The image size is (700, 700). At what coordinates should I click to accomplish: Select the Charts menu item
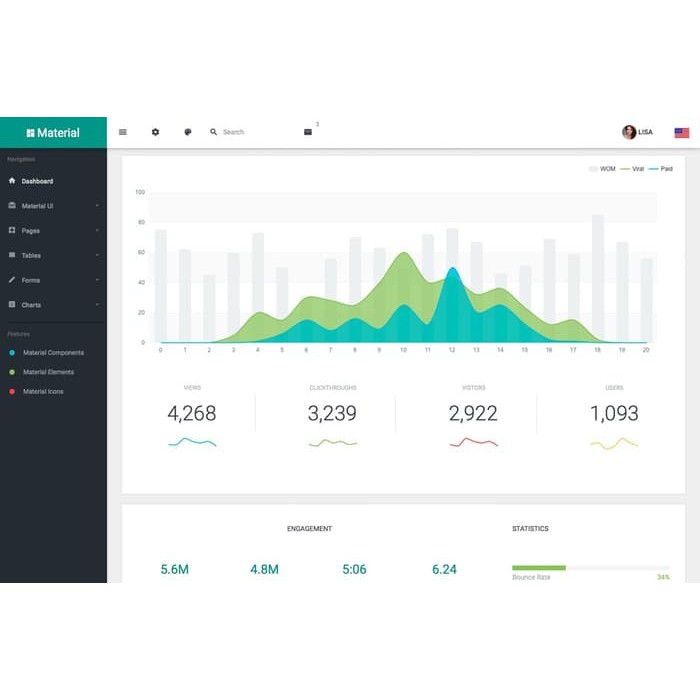point(54,305)
